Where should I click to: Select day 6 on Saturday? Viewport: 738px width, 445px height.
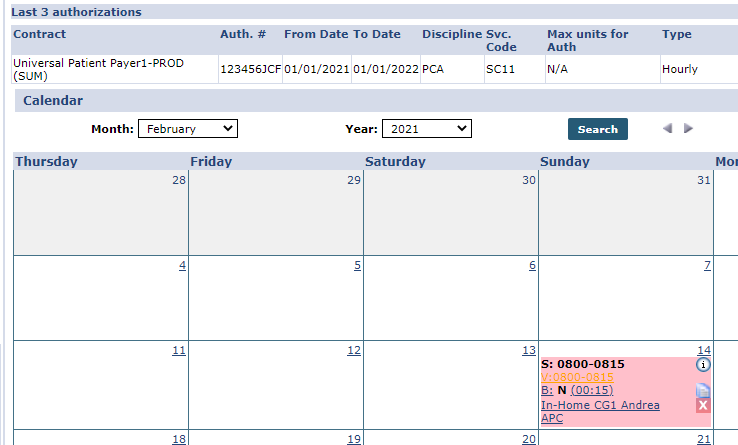pos(532,266)
